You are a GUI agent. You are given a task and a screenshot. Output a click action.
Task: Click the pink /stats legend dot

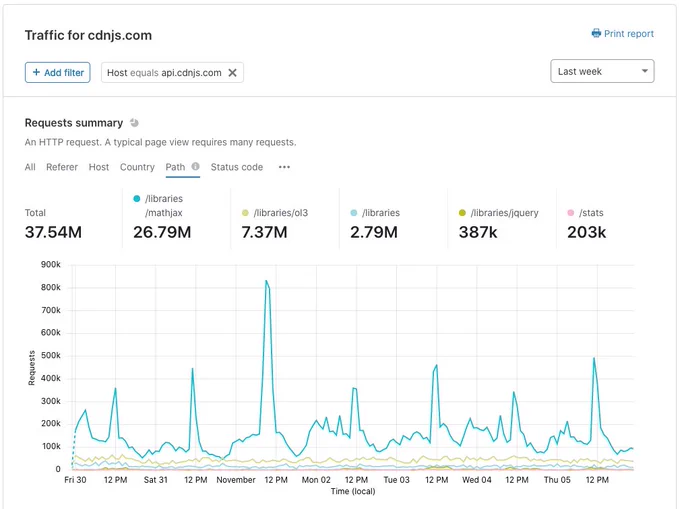(x=571, y=213)
